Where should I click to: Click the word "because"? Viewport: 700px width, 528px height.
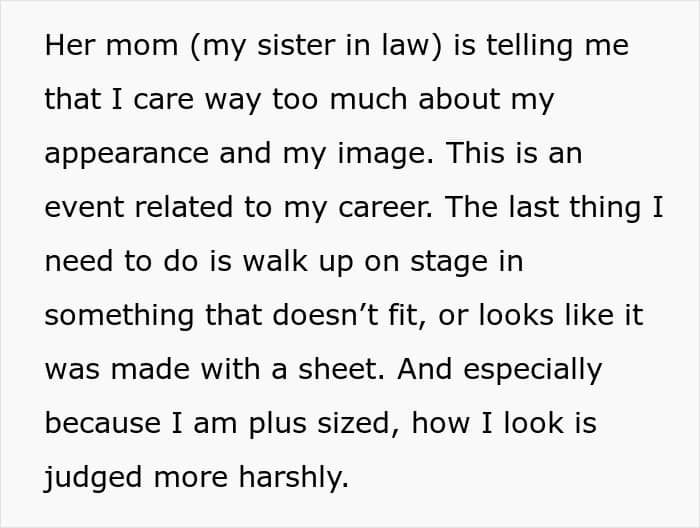[x=103, y=423]
